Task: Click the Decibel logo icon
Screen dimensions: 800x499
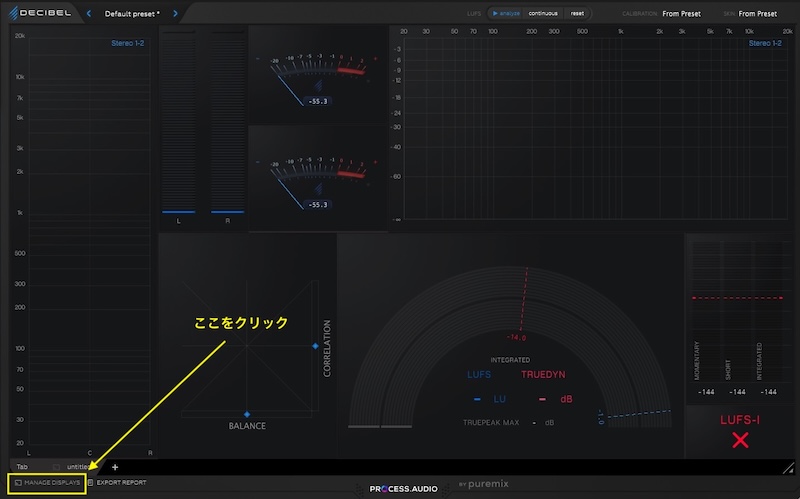Action: 15,13
